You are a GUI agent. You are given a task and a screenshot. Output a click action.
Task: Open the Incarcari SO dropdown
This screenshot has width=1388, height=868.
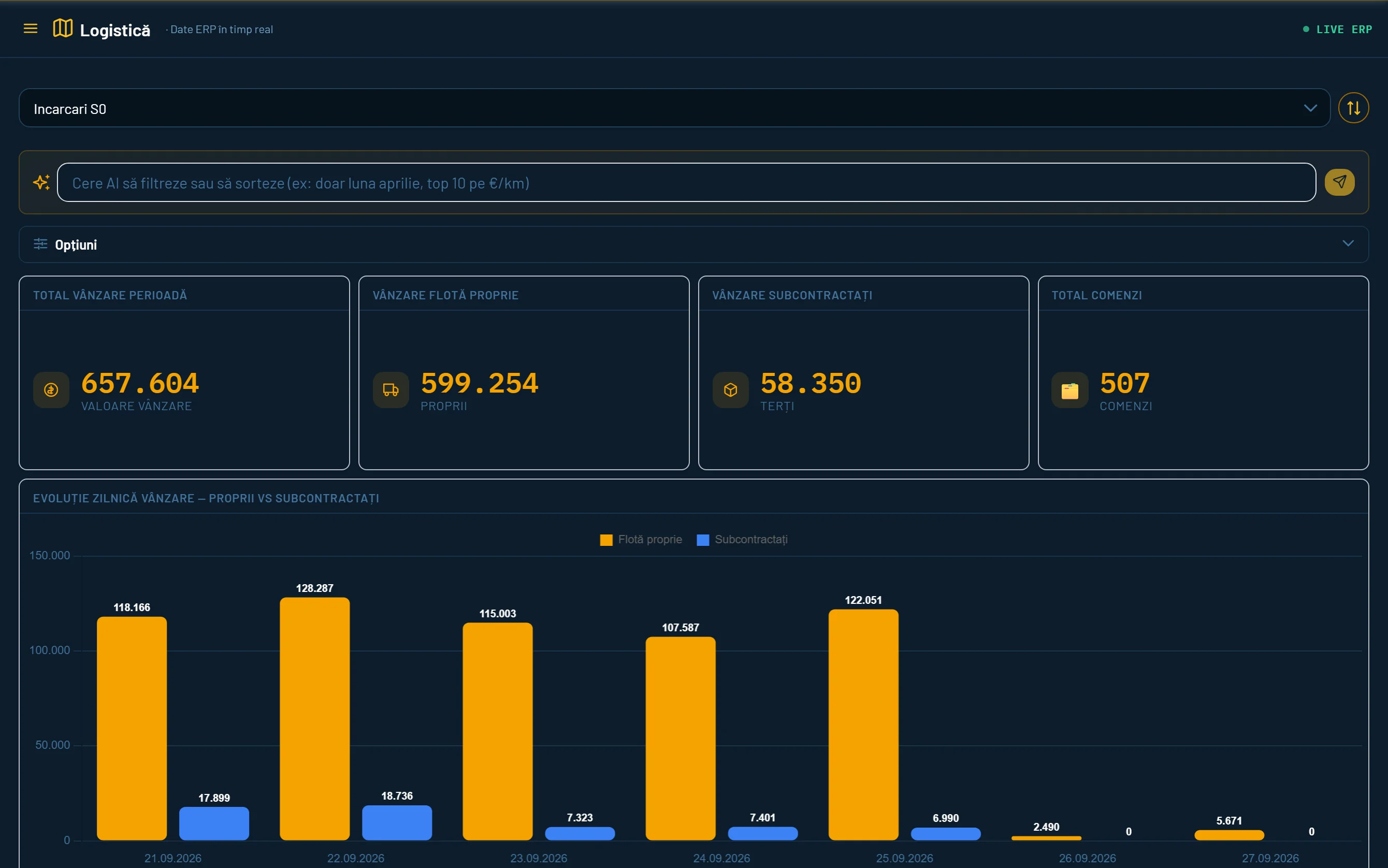pyautogui.click(x=674, y=108)
